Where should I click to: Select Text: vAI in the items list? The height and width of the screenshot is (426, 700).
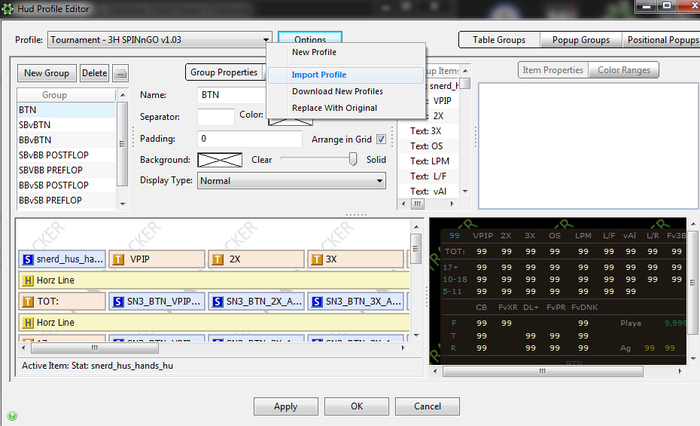click(428, 192)
